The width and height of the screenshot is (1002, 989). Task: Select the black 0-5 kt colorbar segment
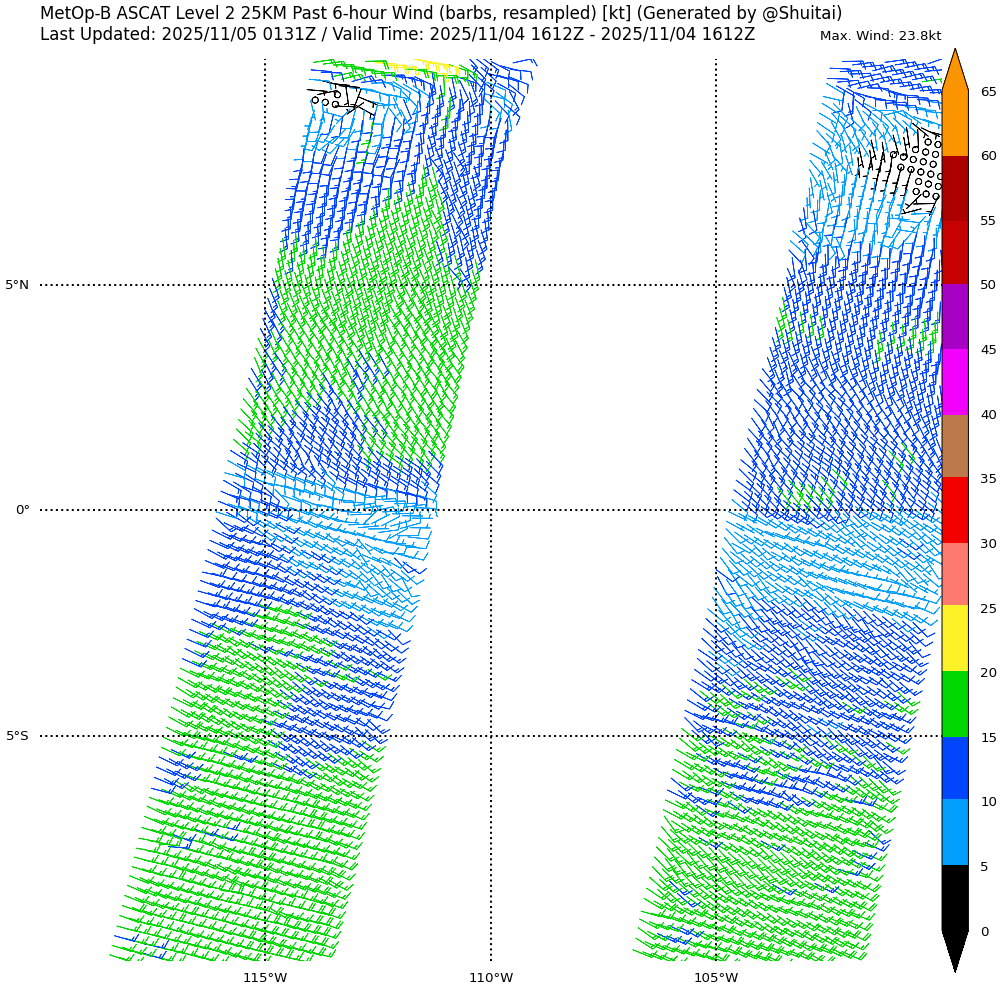954,897
